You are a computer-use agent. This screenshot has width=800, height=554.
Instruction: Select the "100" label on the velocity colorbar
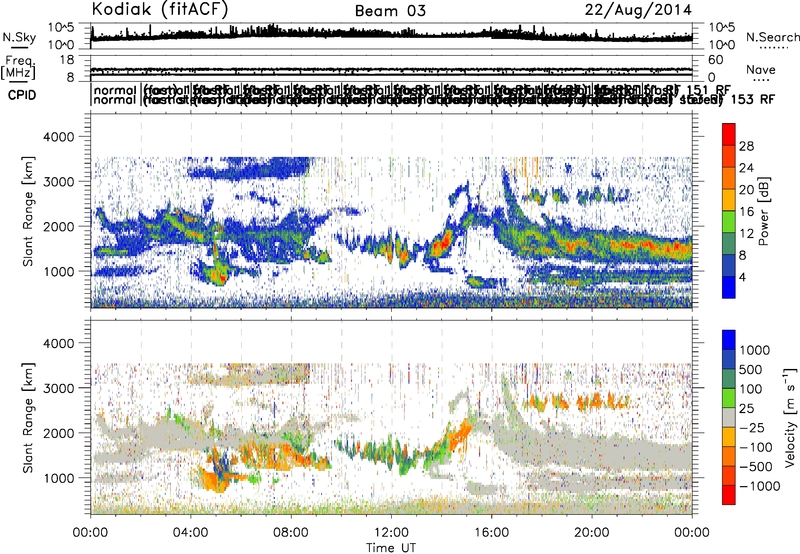pos(752,389)
